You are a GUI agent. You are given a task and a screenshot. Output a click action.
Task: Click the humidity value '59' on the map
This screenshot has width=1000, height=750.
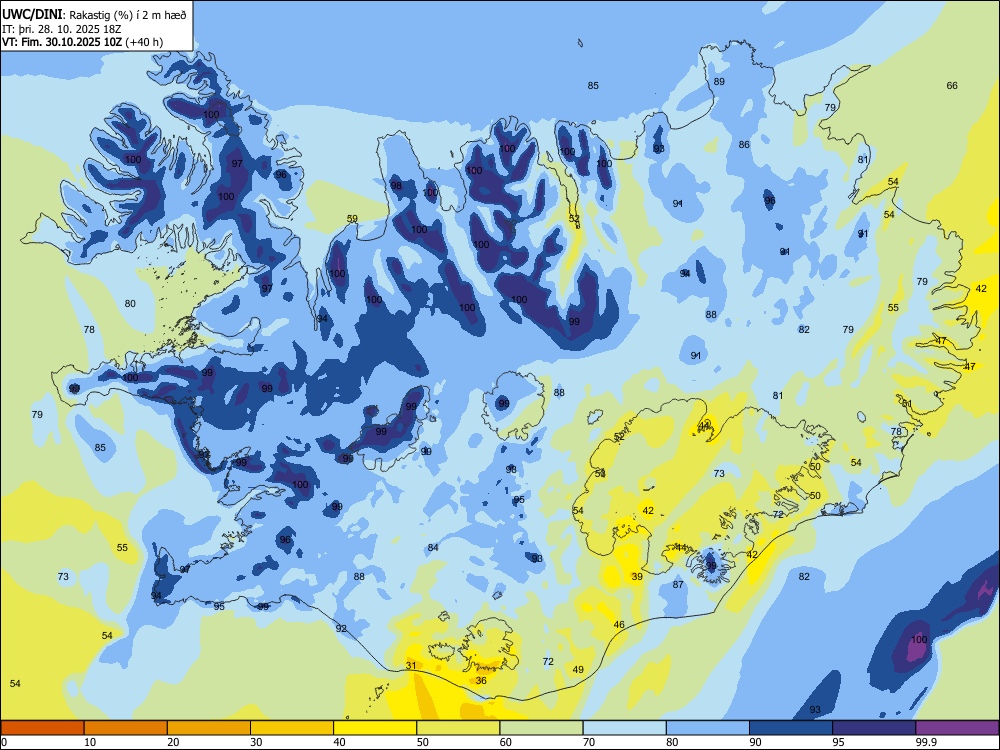tap(352, 219)
